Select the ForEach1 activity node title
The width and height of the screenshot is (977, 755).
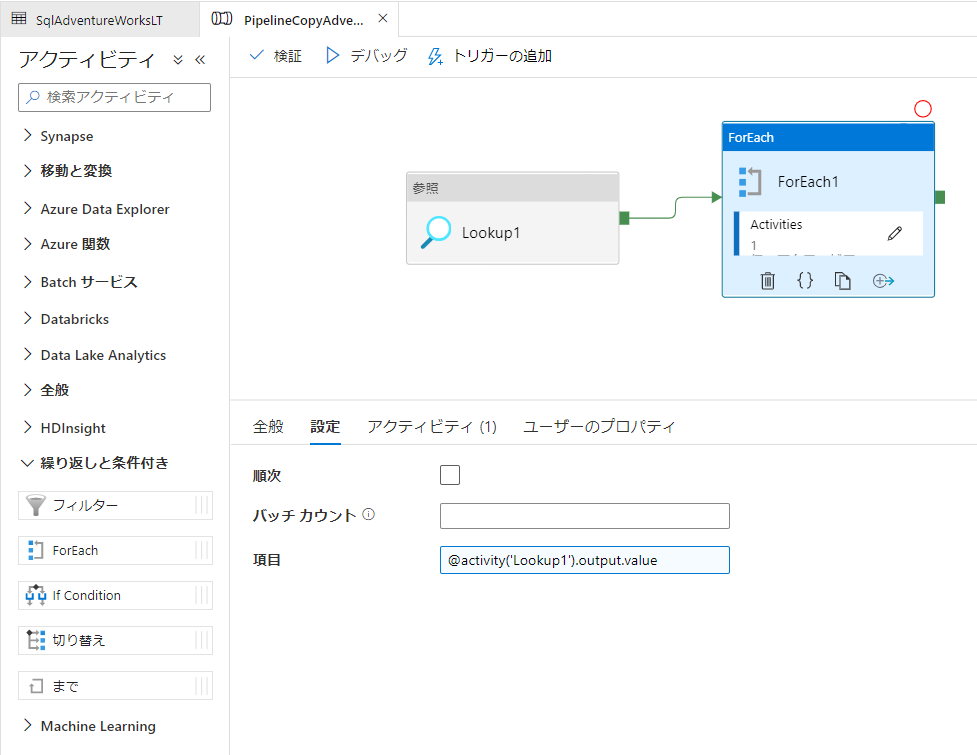808,182
